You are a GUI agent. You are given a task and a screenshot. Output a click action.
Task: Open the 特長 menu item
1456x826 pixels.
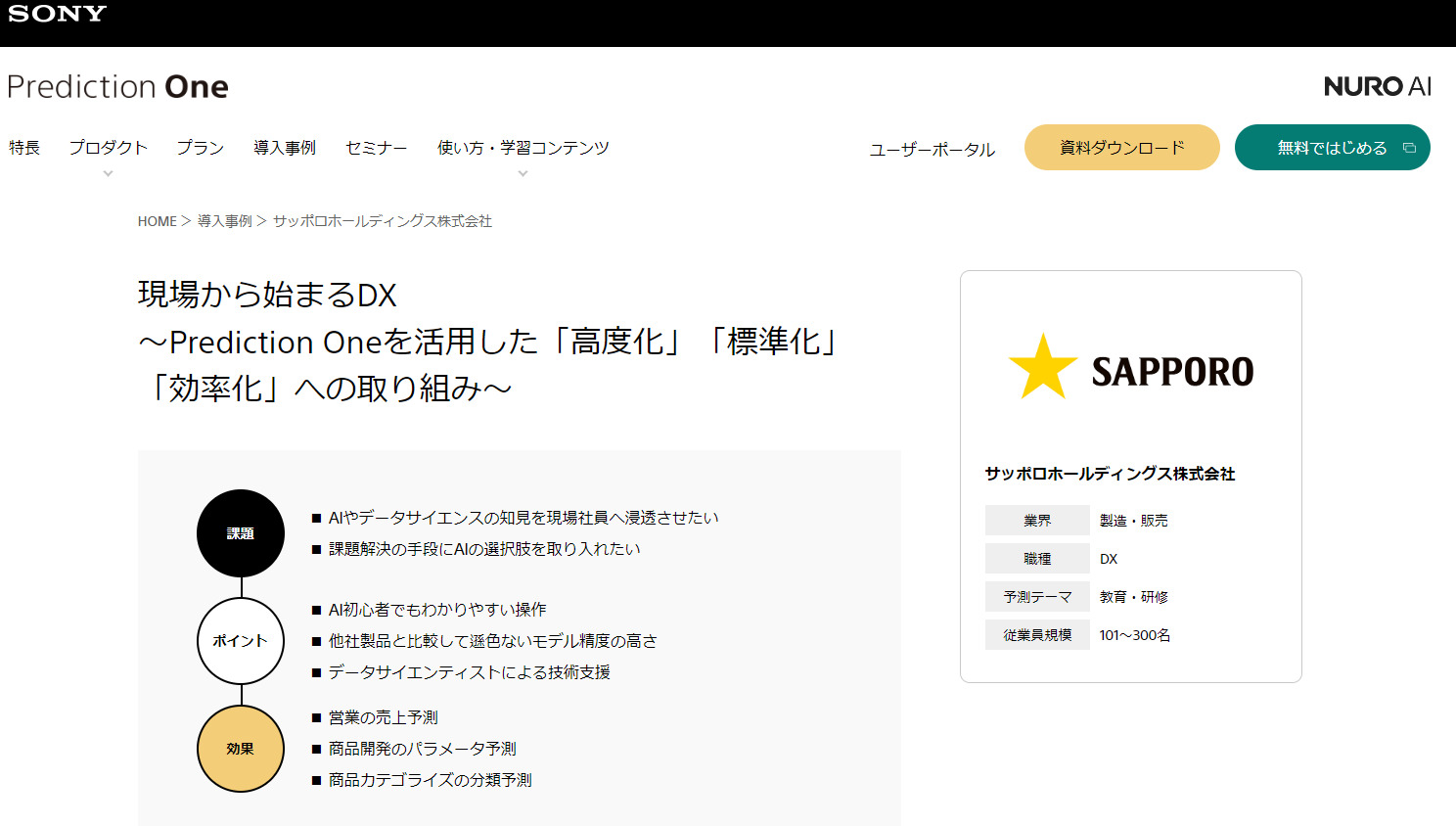tap(24, 148)
